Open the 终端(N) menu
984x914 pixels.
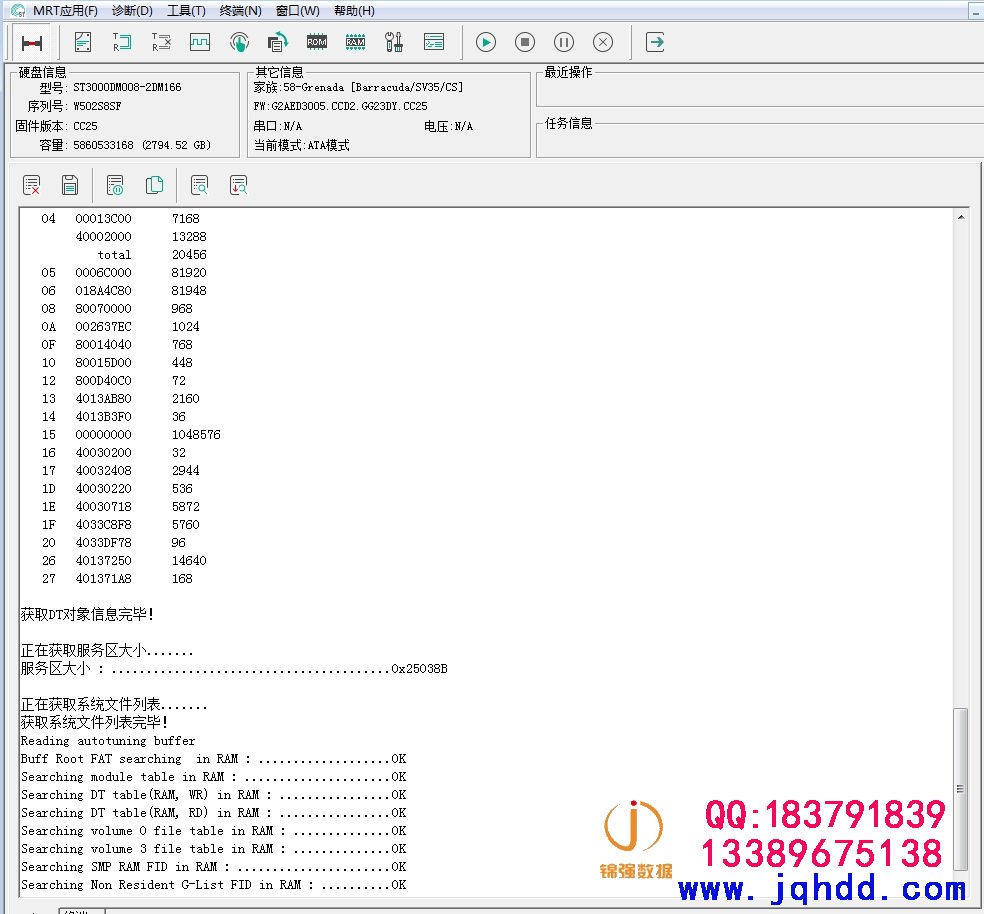pos(240,11)
